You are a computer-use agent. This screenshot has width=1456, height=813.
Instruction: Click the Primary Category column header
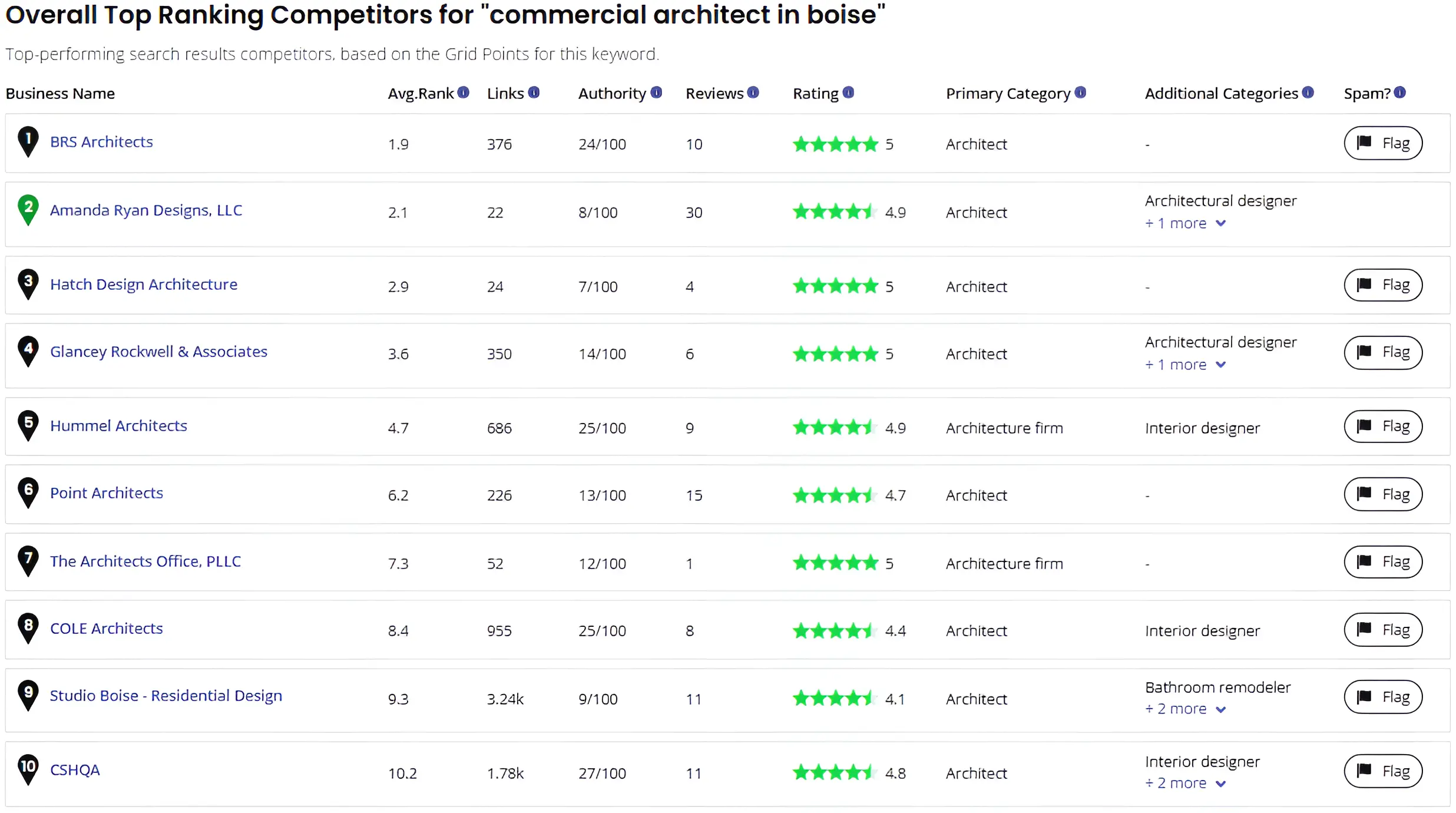[1008, 94]
